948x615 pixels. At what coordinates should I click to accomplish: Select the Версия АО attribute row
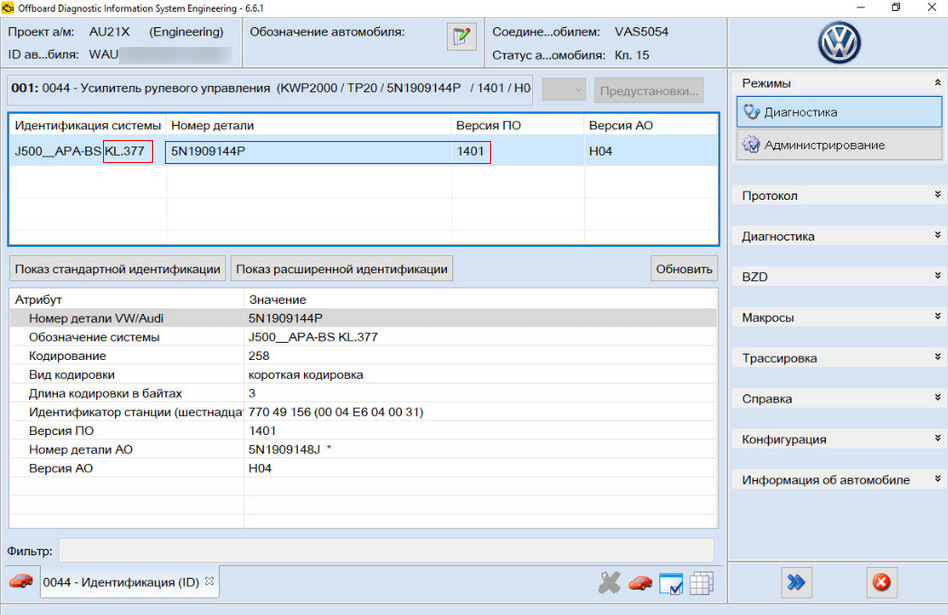(x=363, y=468)
